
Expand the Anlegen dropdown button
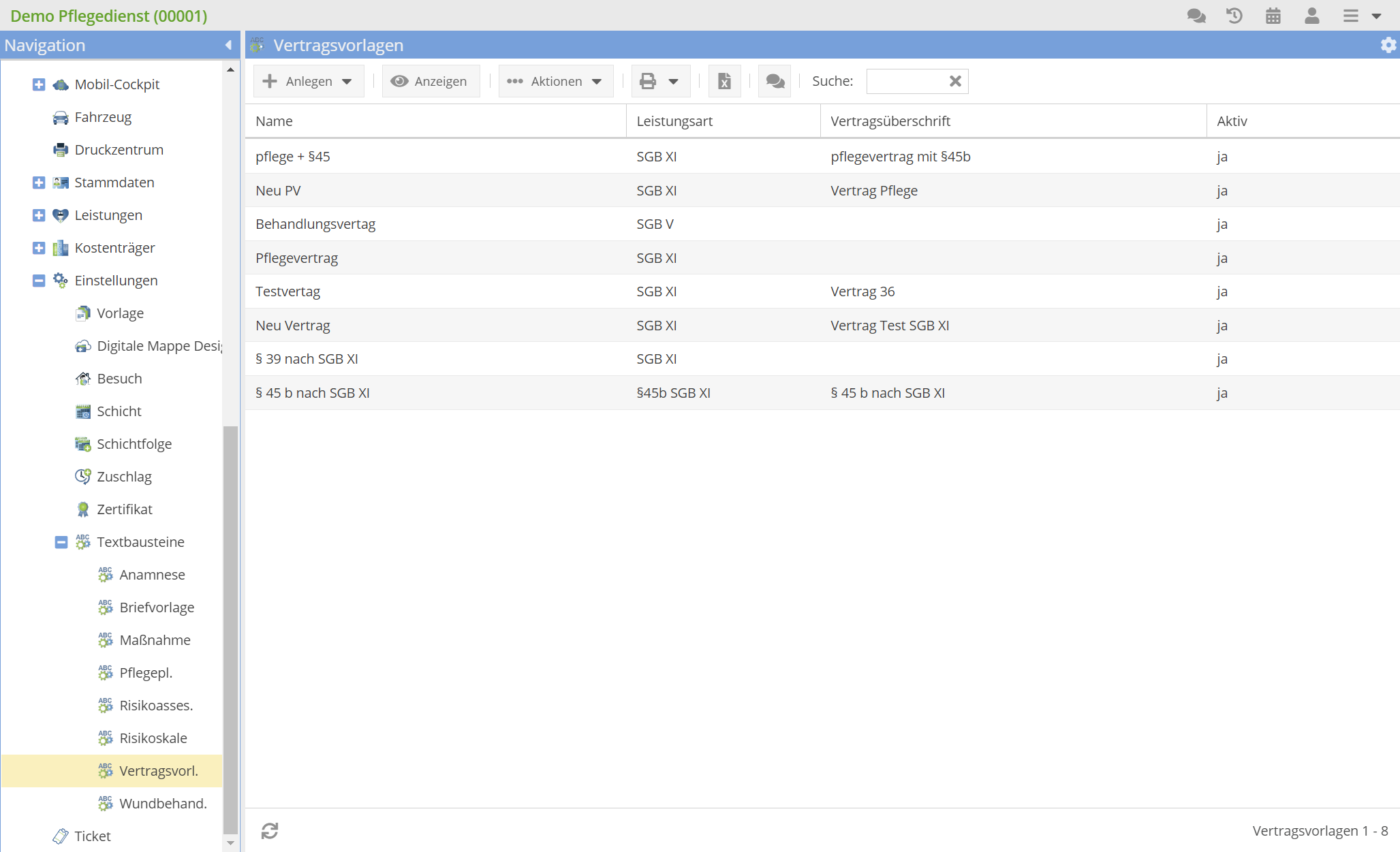(x=348, y=81)
